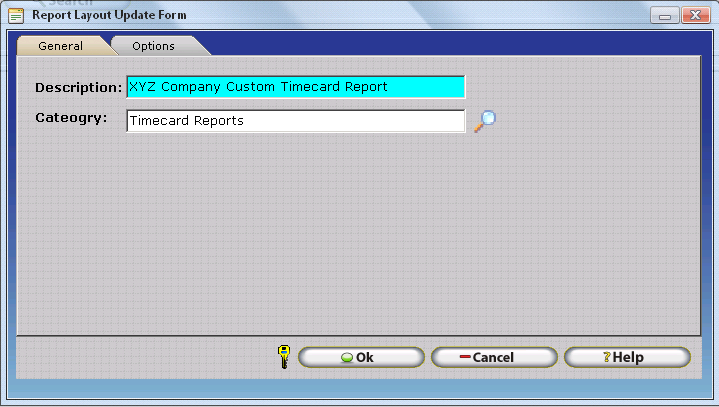Click the green oval icon on Ok
This screenshot has height=407, width=719.
coord(346,358)
